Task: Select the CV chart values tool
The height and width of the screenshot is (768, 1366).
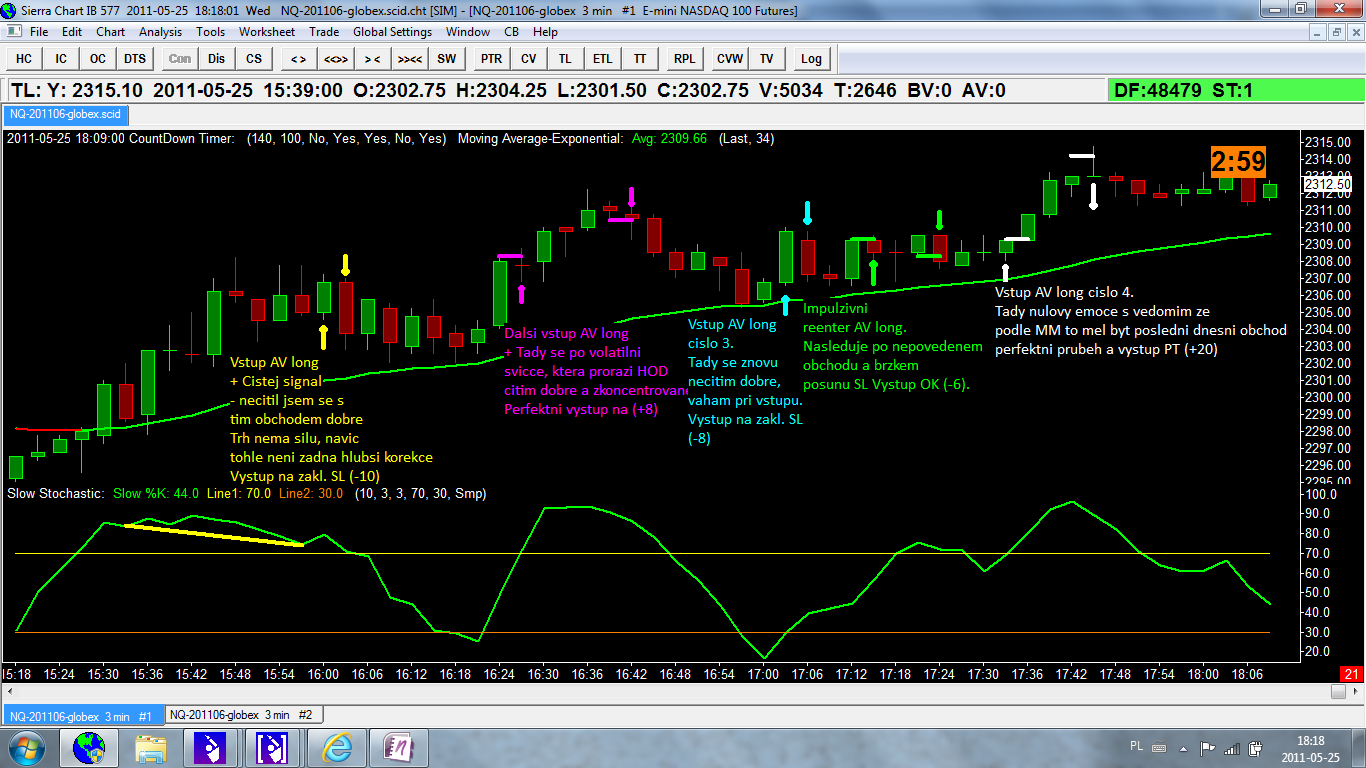Action: coord(528,59)
